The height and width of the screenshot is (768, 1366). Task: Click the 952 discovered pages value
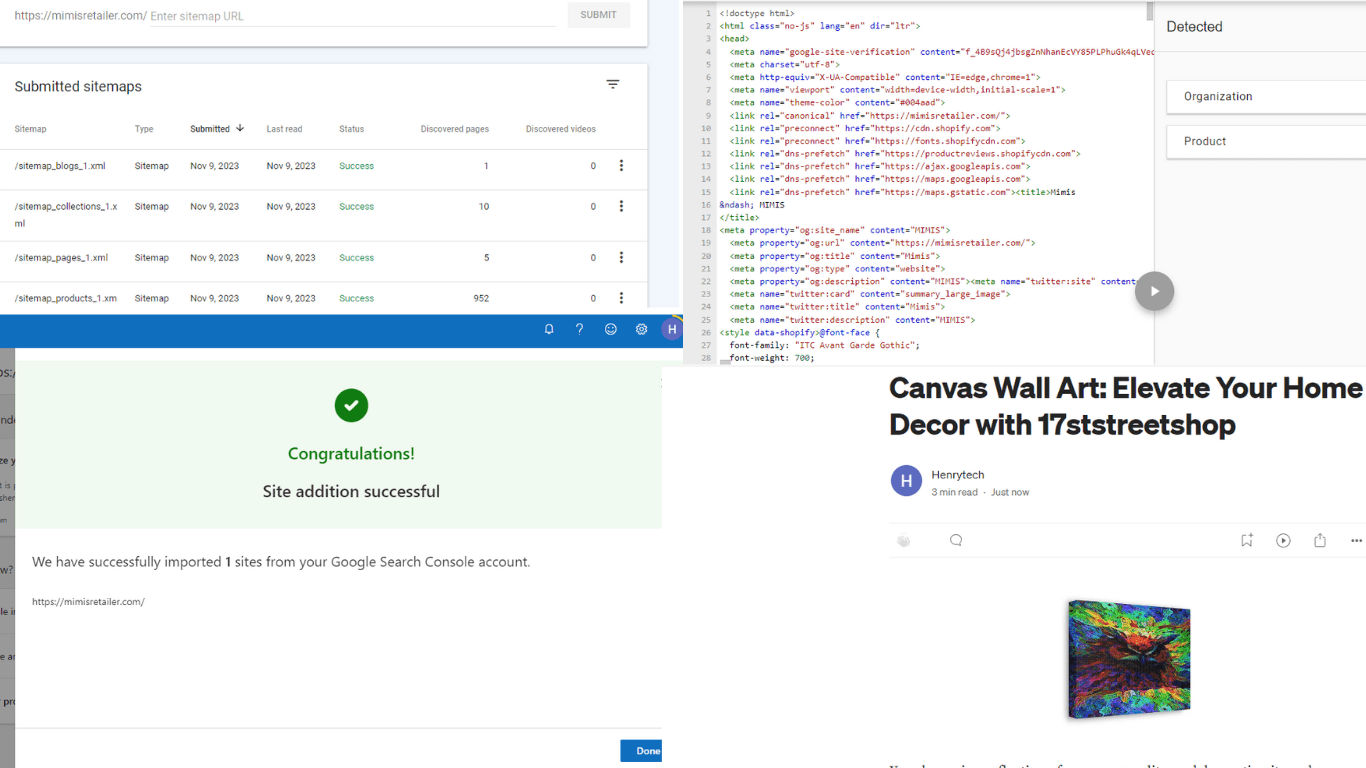(x=481, y=298)
